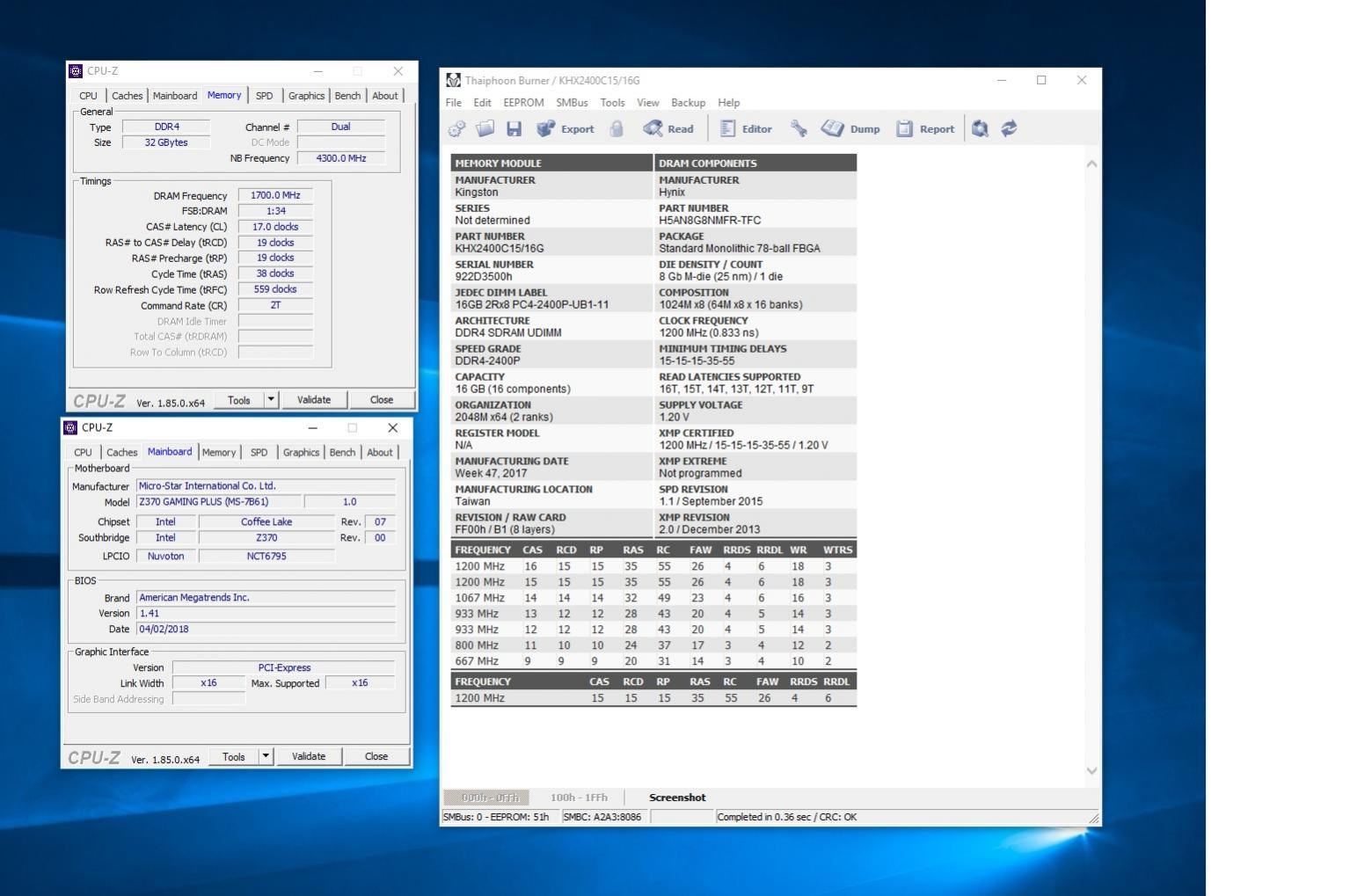Image resolution: width=1350 pixels, height=896 pixels.
Task: Click the DRAM Frequency value 1700.0 MHz
Action: pos(275,196)
